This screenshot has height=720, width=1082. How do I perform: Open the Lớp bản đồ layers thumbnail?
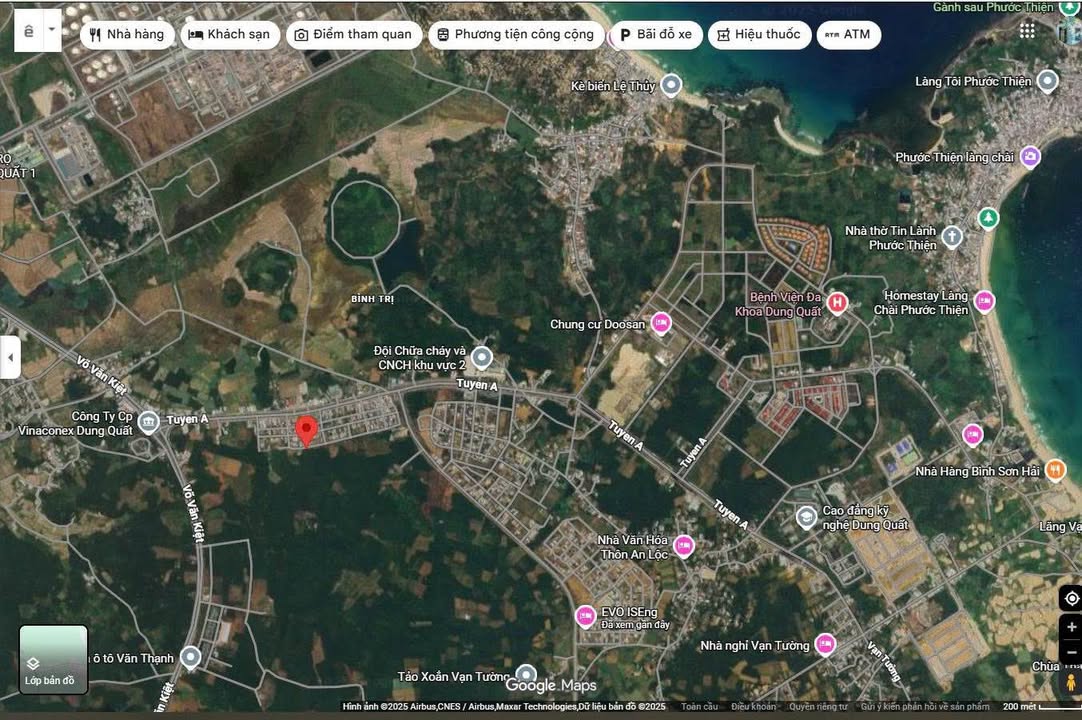click(54, 659)
